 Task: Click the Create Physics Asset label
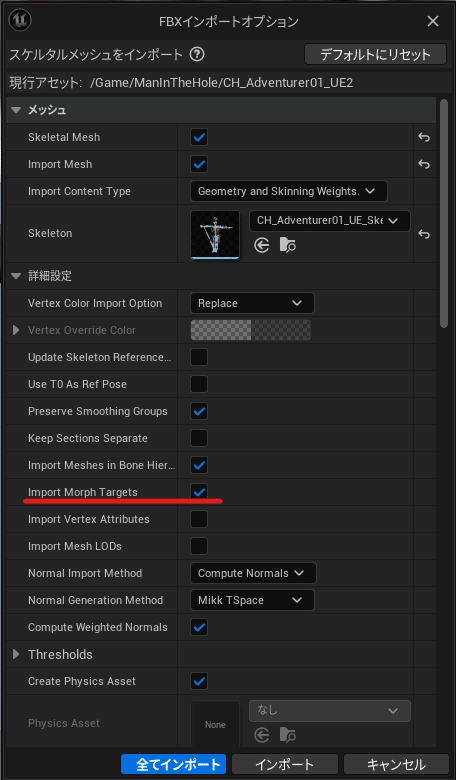pos(82,681)
